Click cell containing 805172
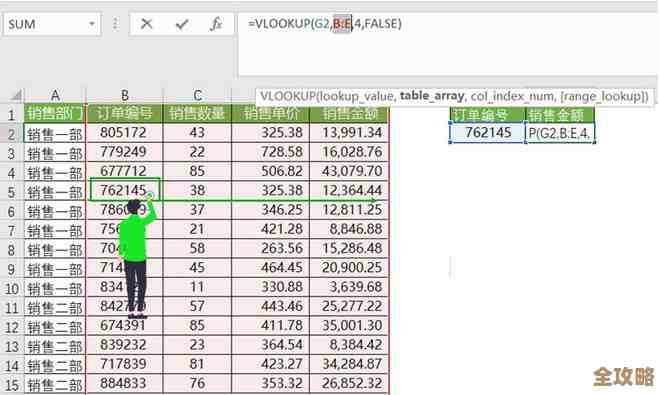This screenshot has width=660, height=395. pos(125,133)
